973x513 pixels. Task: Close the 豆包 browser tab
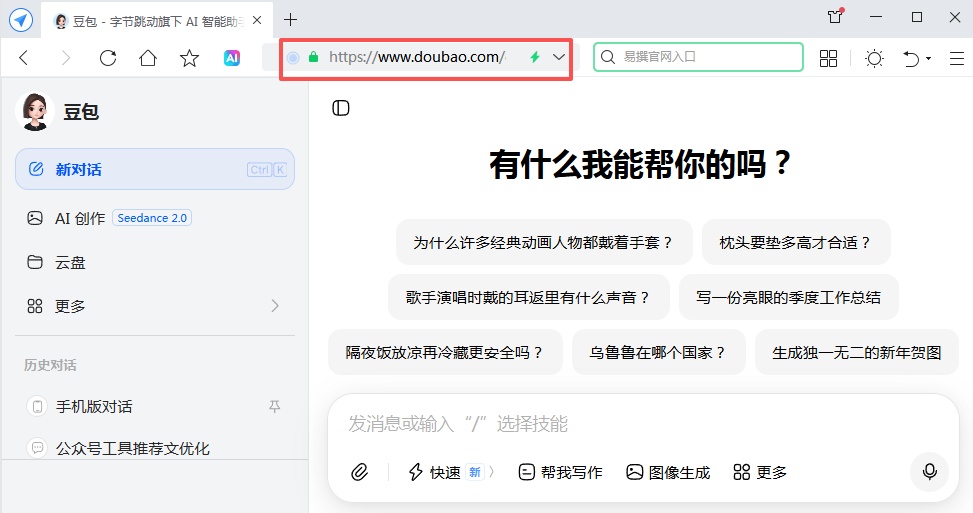click(257, 20)
